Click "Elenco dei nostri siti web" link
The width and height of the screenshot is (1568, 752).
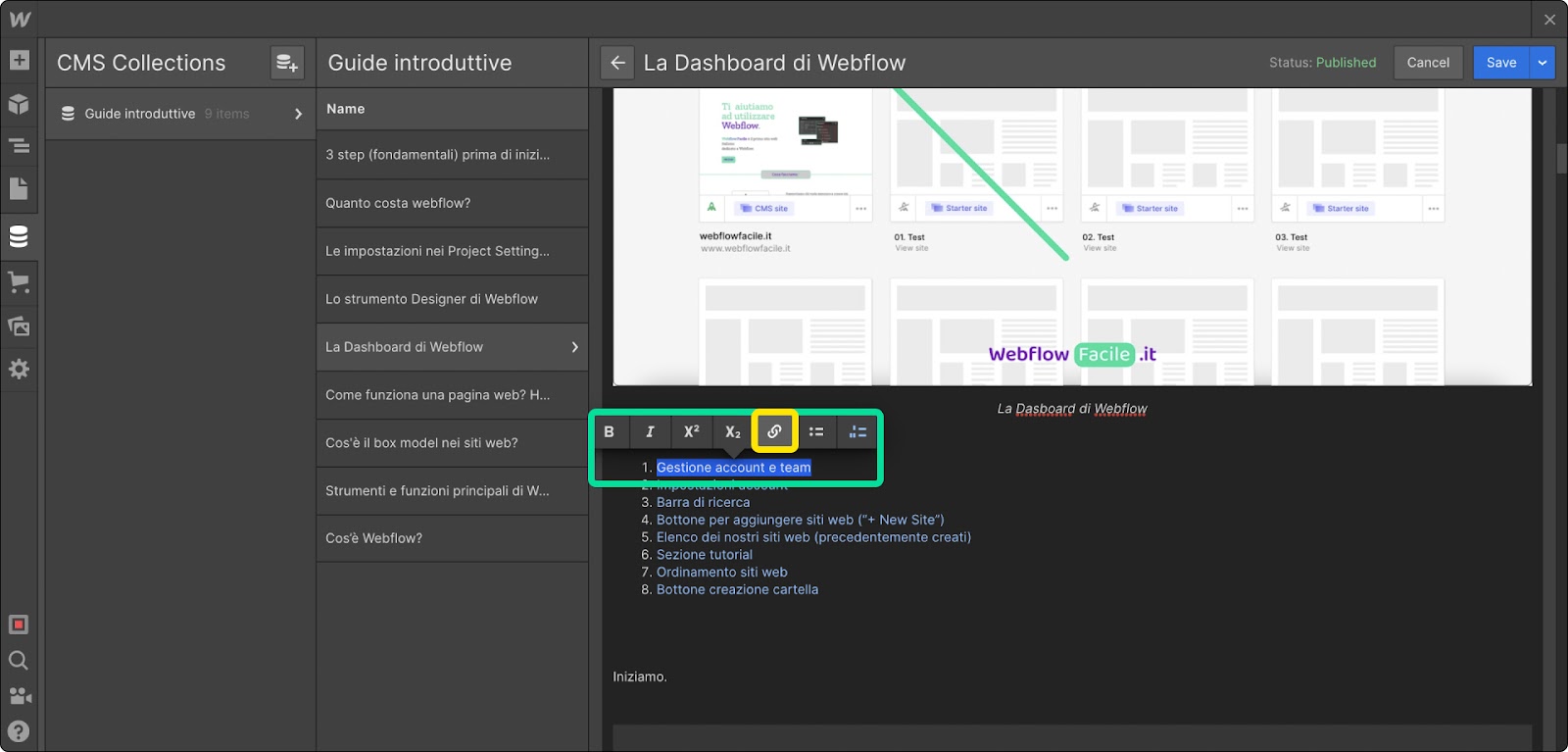point(813,537)
